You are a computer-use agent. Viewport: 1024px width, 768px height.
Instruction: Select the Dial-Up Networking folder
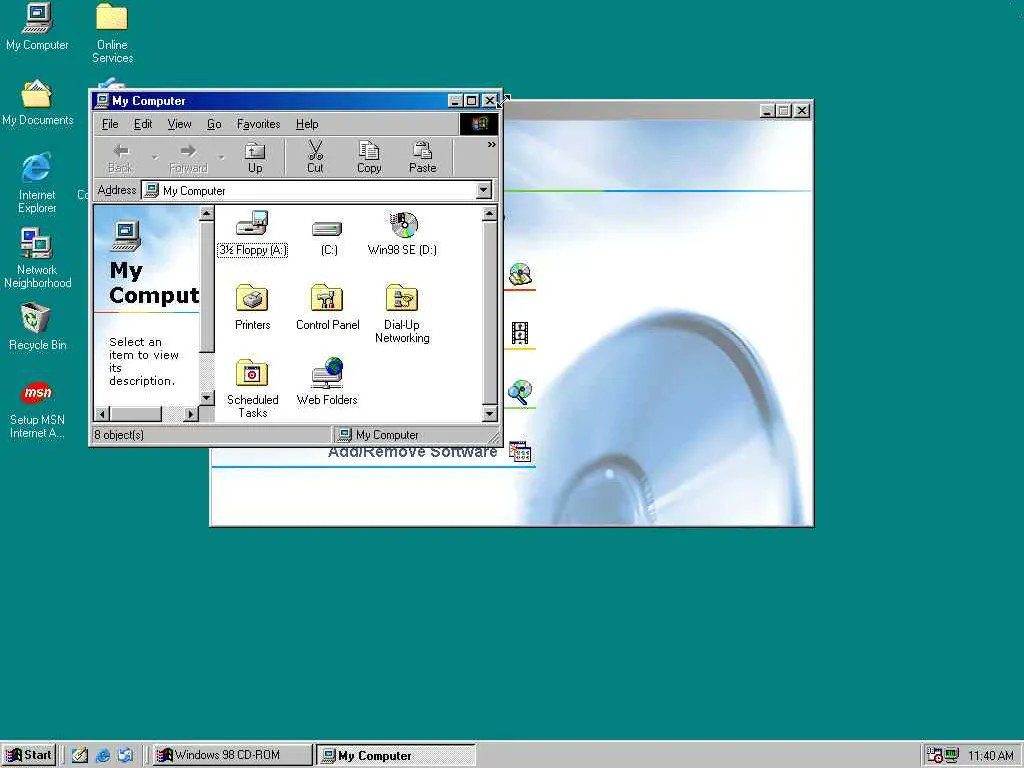(402, 313)
